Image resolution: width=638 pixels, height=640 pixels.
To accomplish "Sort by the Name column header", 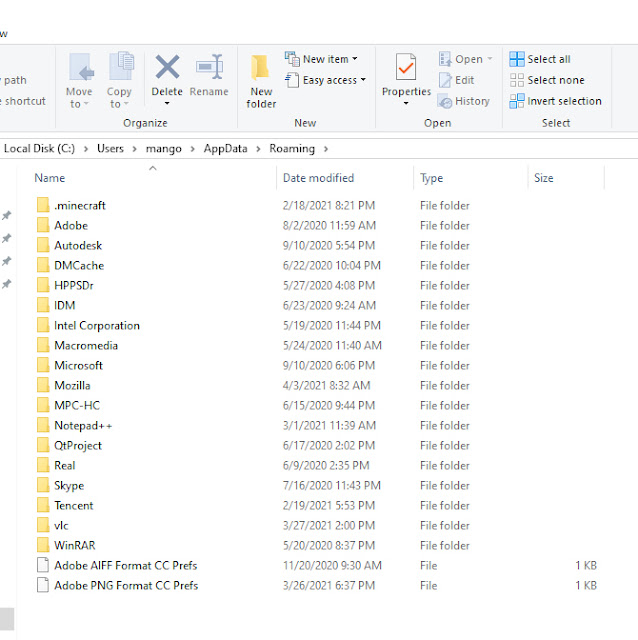I will coord(49,178).
